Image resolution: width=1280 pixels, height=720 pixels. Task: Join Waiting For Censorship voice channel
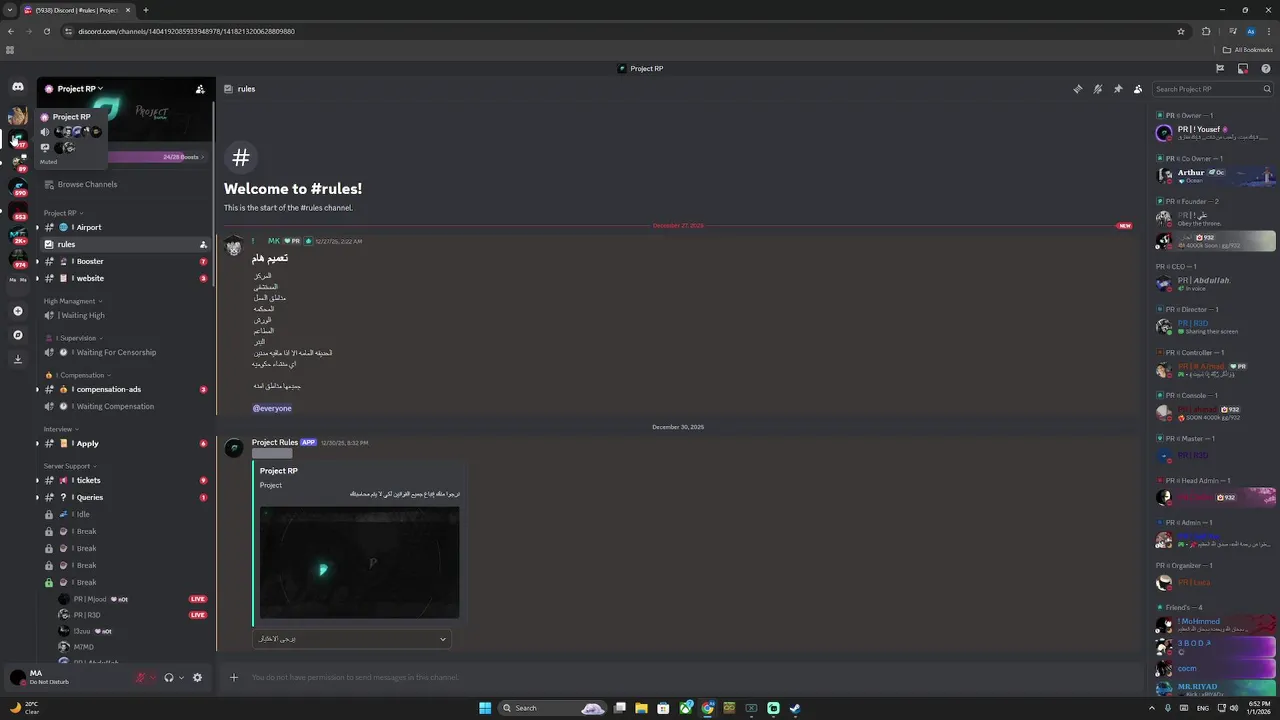pyautogui.click(x=125, y=352)
